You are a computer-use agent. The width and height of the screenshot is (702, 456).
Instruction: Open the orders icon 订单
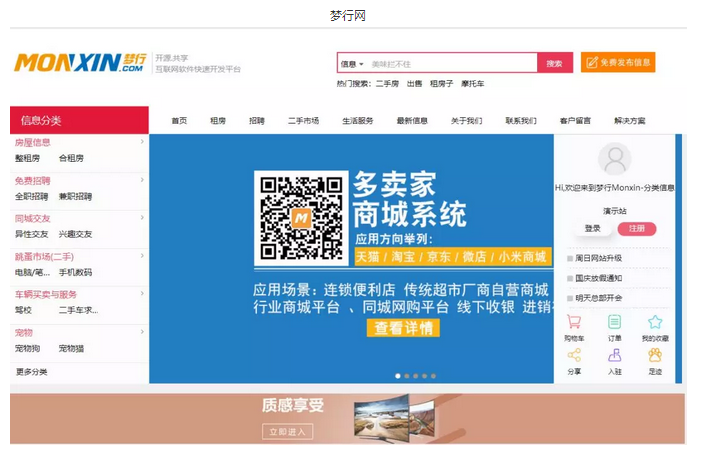(614, 322)
